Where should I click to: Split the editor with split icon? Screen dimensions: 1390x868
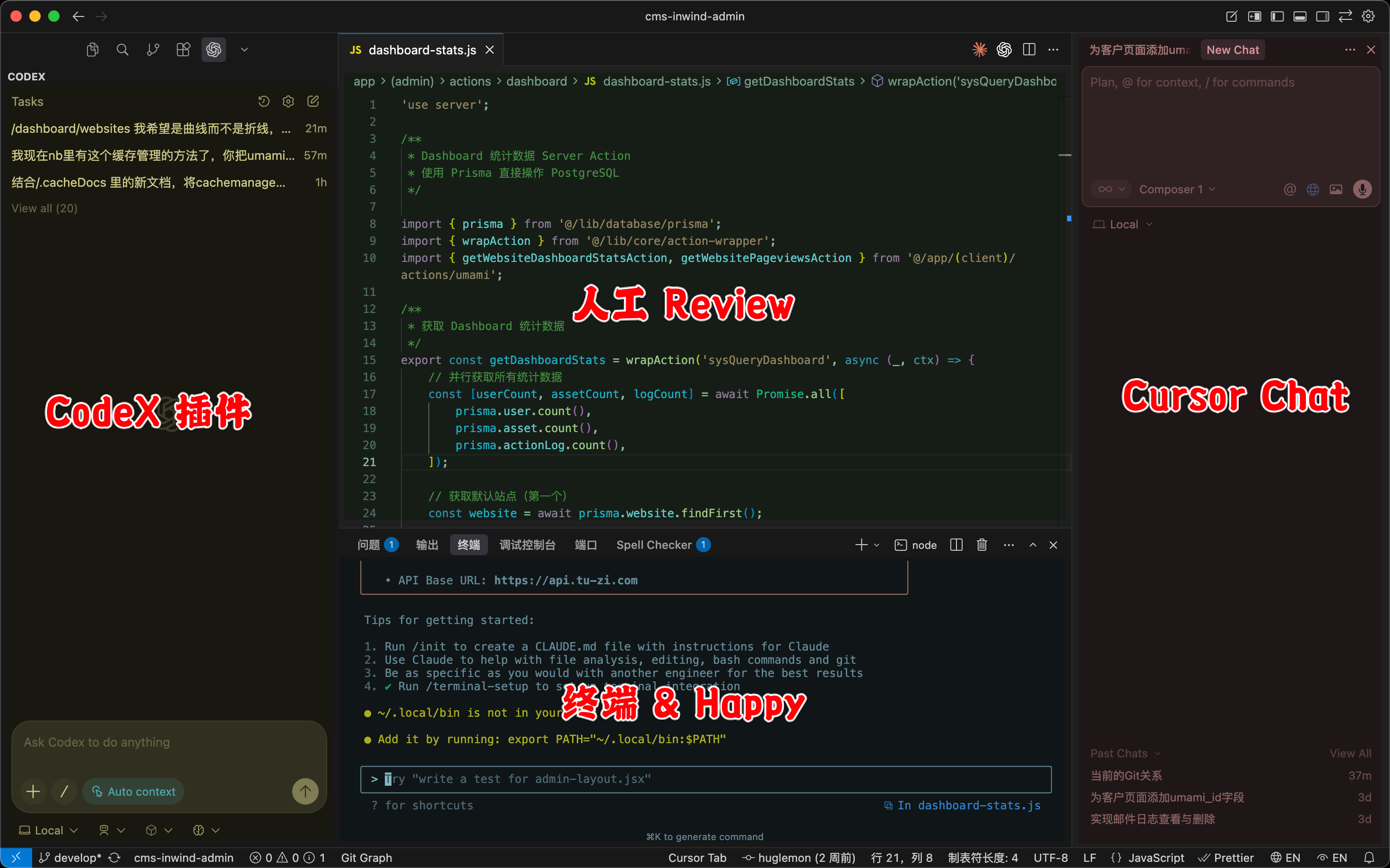pyautogui.click(x=1029, y=50)
